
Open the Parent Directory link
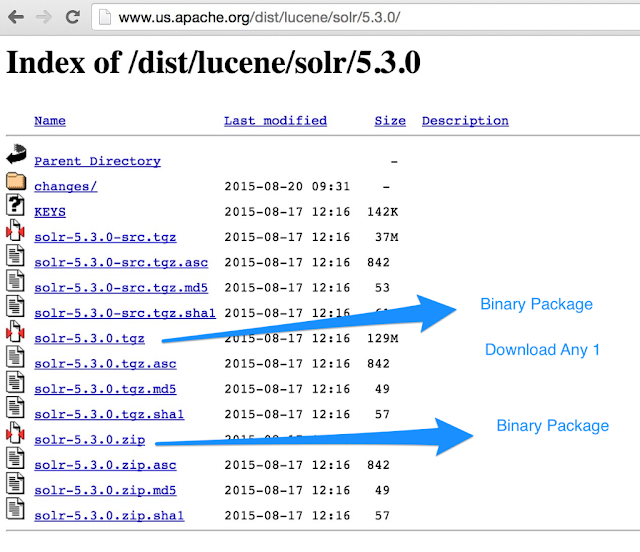click(98, 161)
